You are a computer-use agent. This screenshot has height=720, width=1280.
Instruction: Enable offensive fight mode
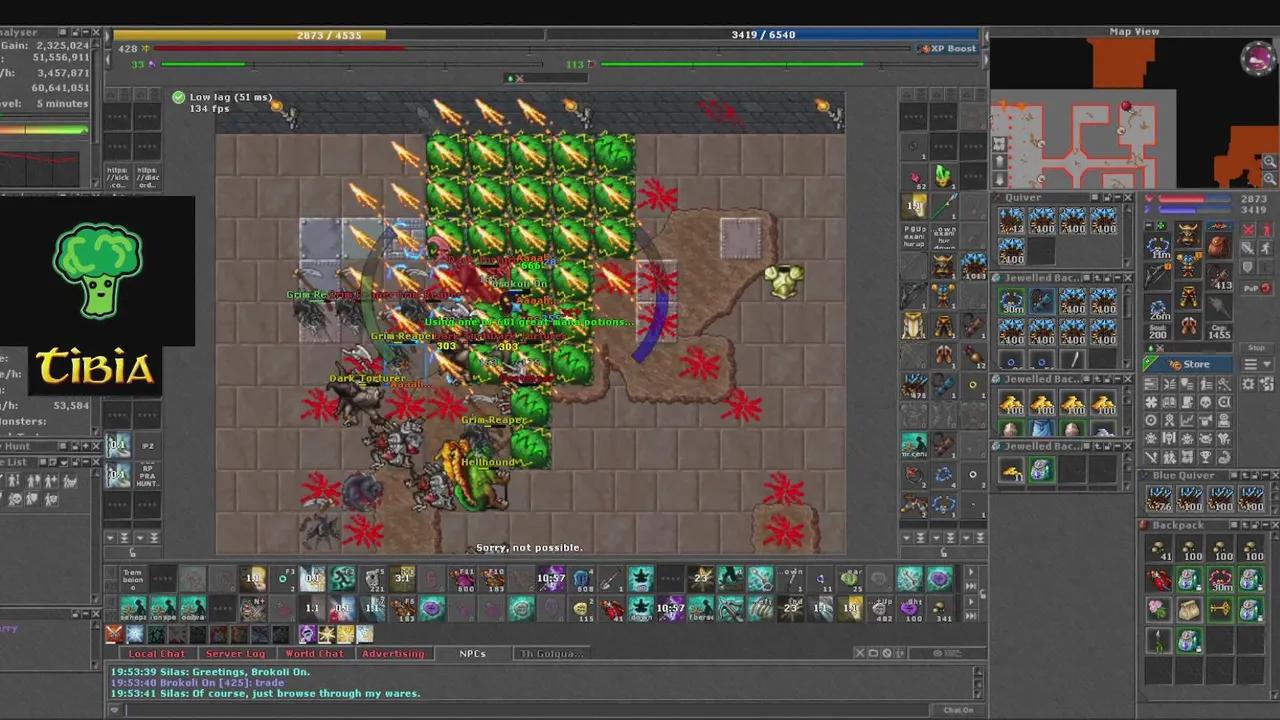1248,229
